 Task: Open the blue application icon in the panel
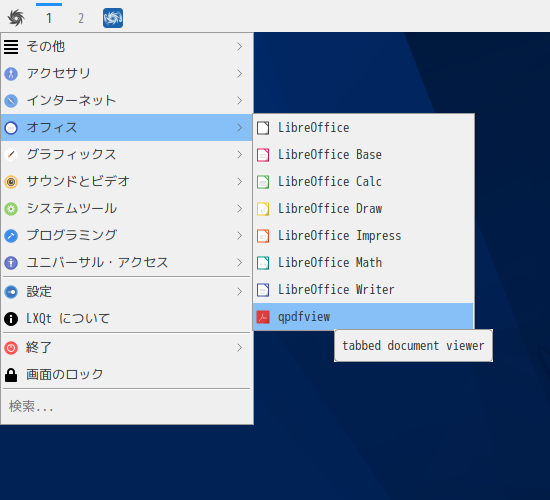(113, 18)
